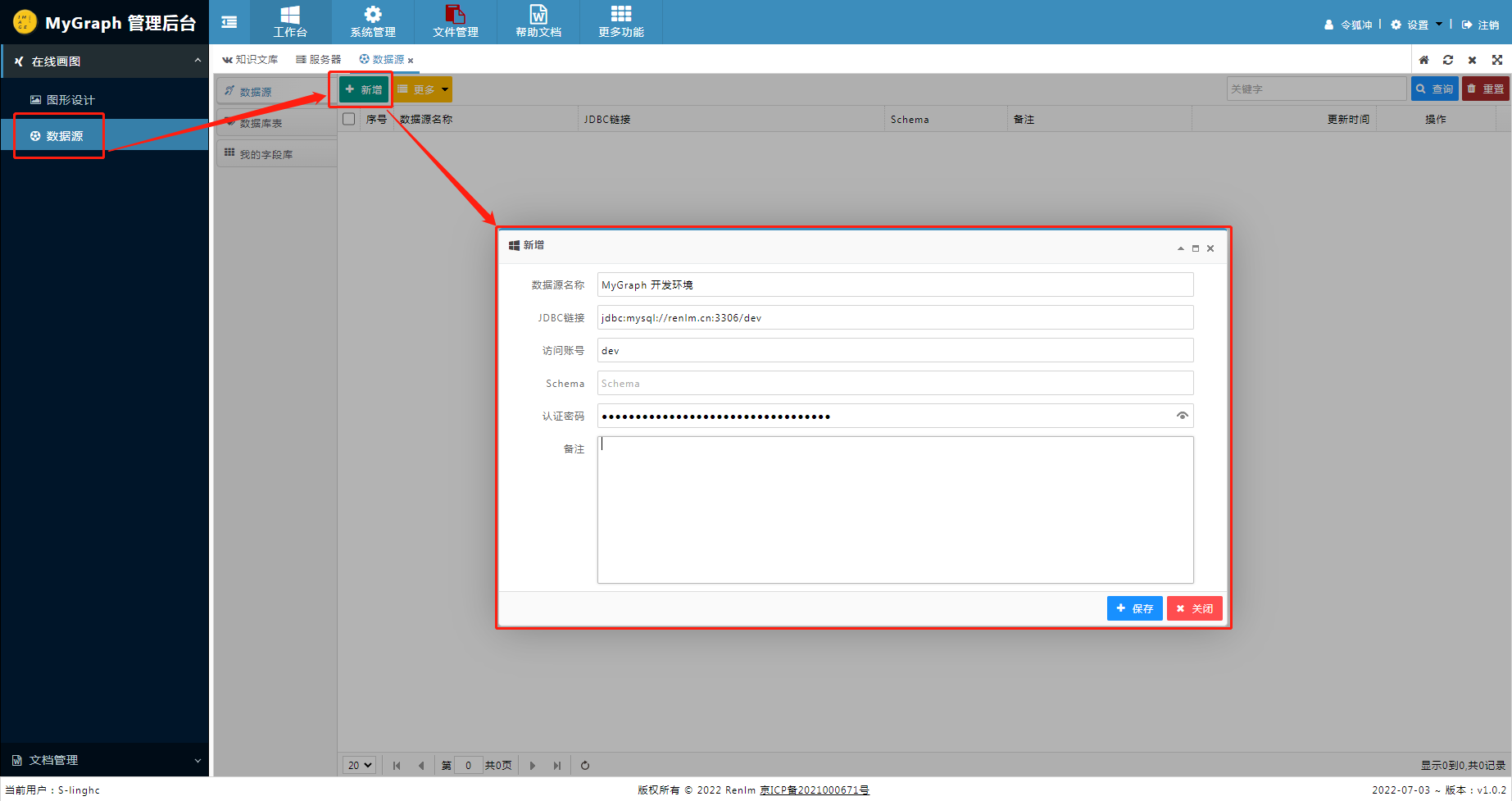Click the MyGraph 管理后台 logo
The height and width of the screenshot is (801, 1512).
pos(105,22)
